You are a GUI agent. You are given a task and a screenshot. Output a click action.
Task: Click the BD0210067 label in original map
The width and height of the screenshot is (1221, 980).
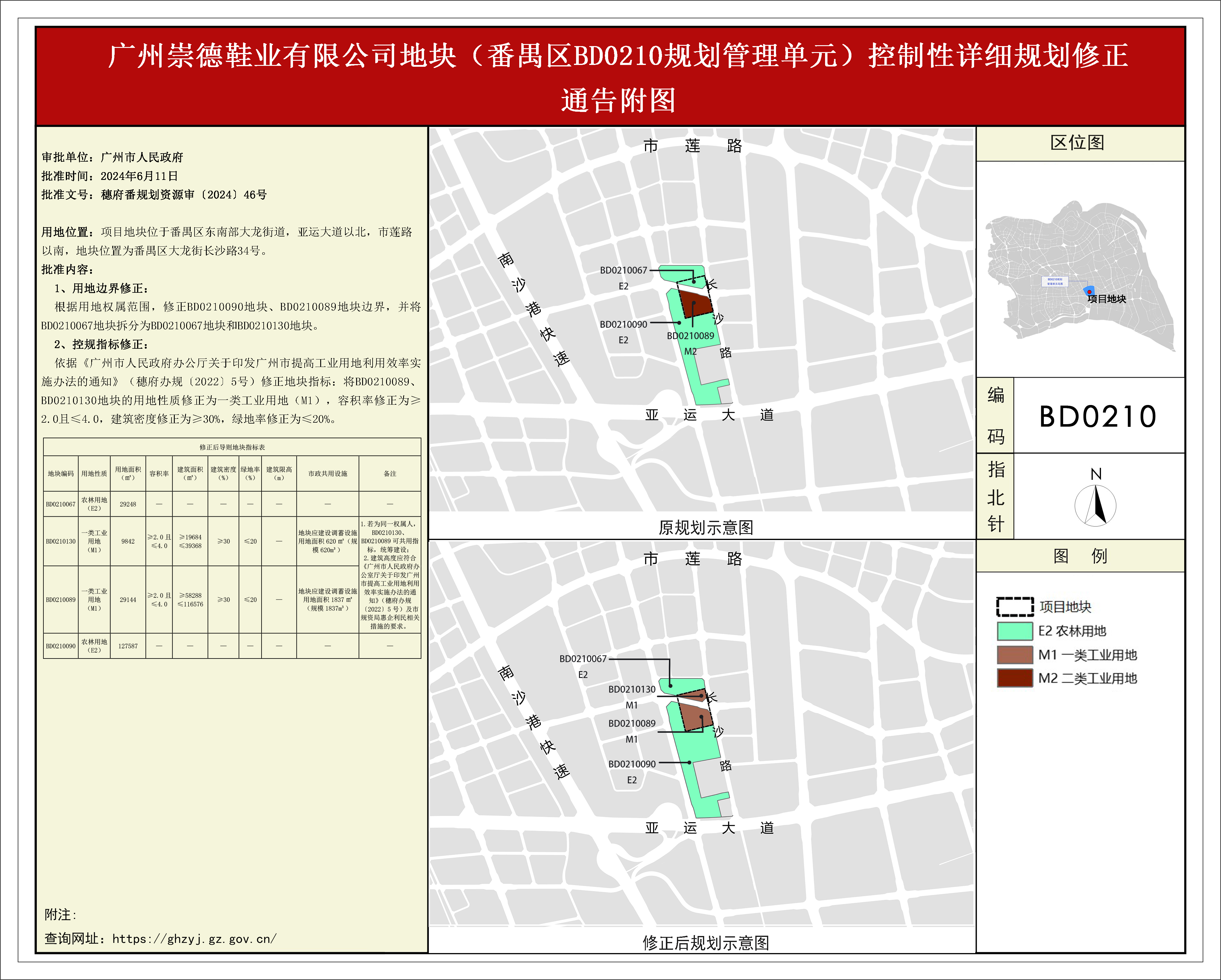click(x=623, y=270)
